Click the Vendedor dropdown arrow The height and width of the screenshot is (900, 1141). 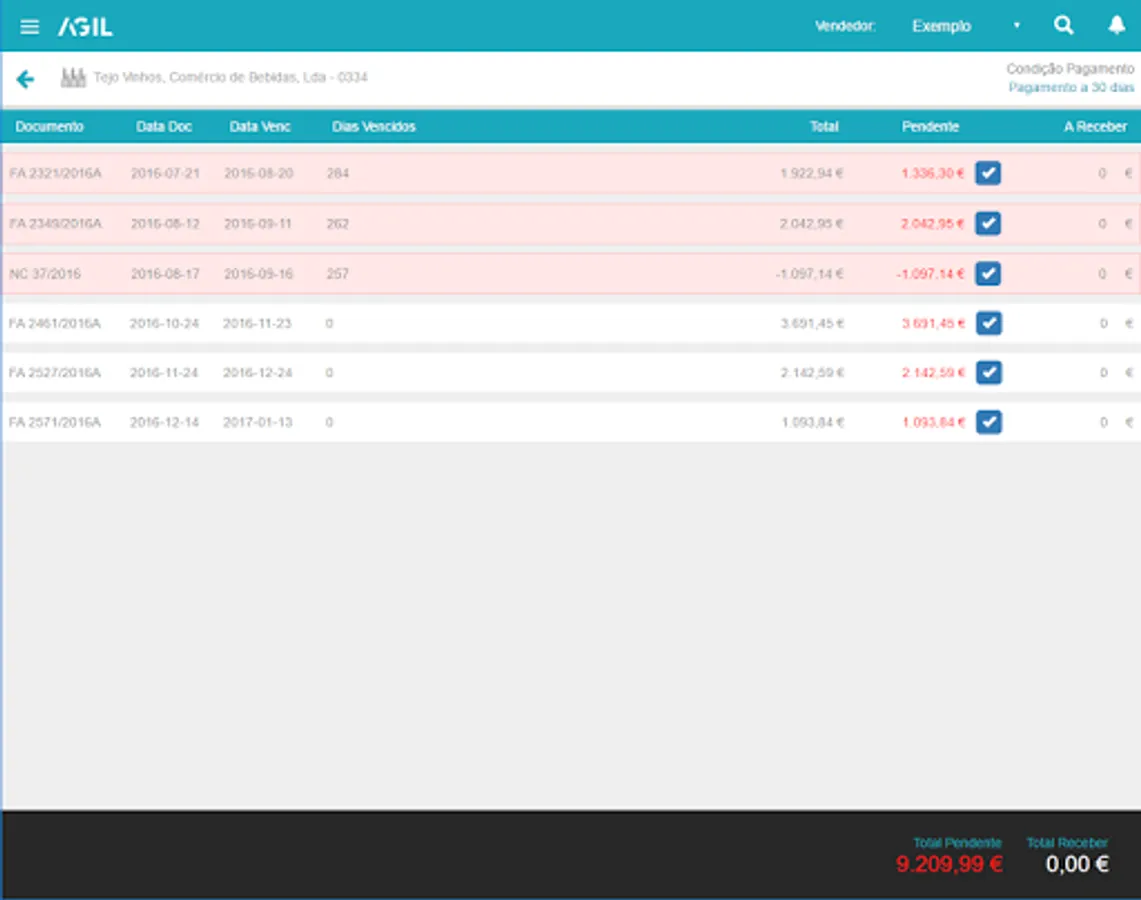pyautogui.click(x=1017, y=25)
